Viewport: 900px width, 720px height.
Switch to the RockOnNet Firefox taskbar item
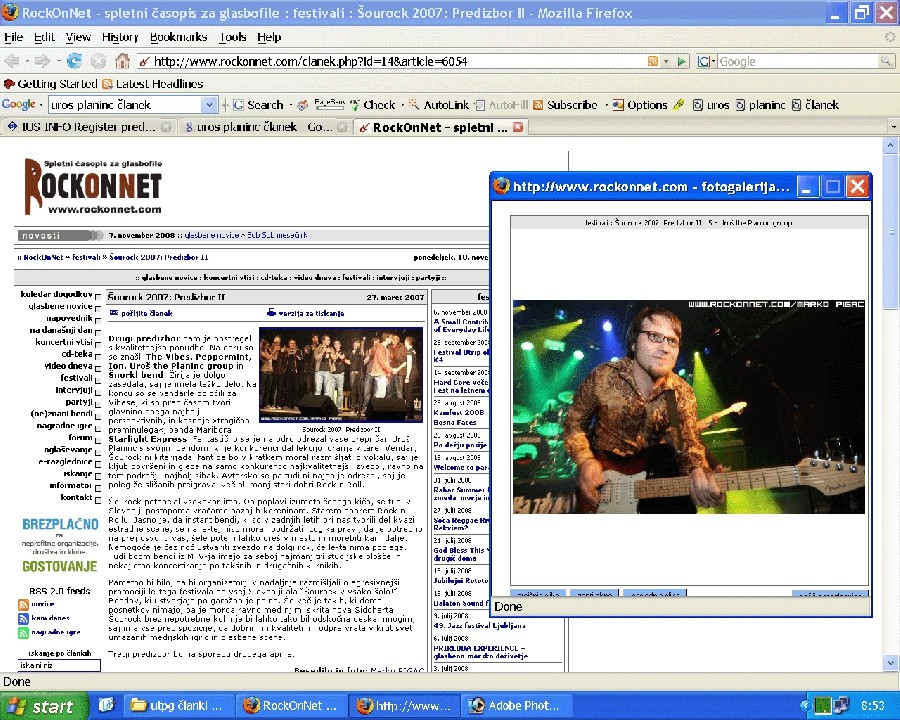292,706
